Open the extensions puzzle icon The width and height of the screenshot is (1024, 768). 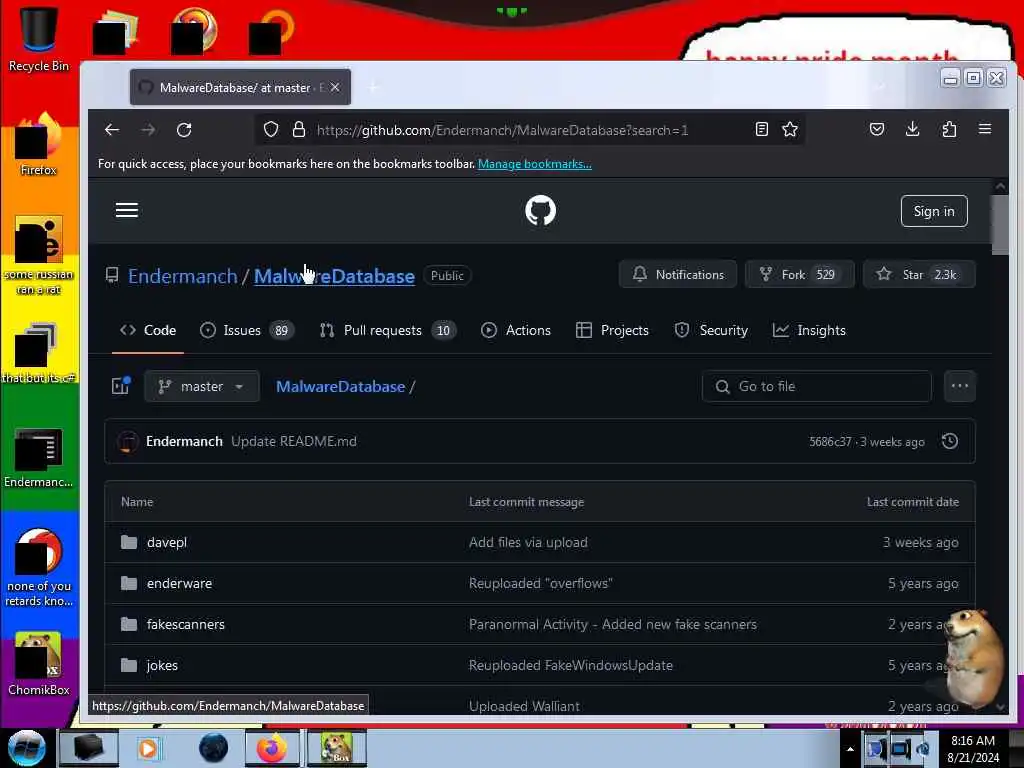pos(950,129)
